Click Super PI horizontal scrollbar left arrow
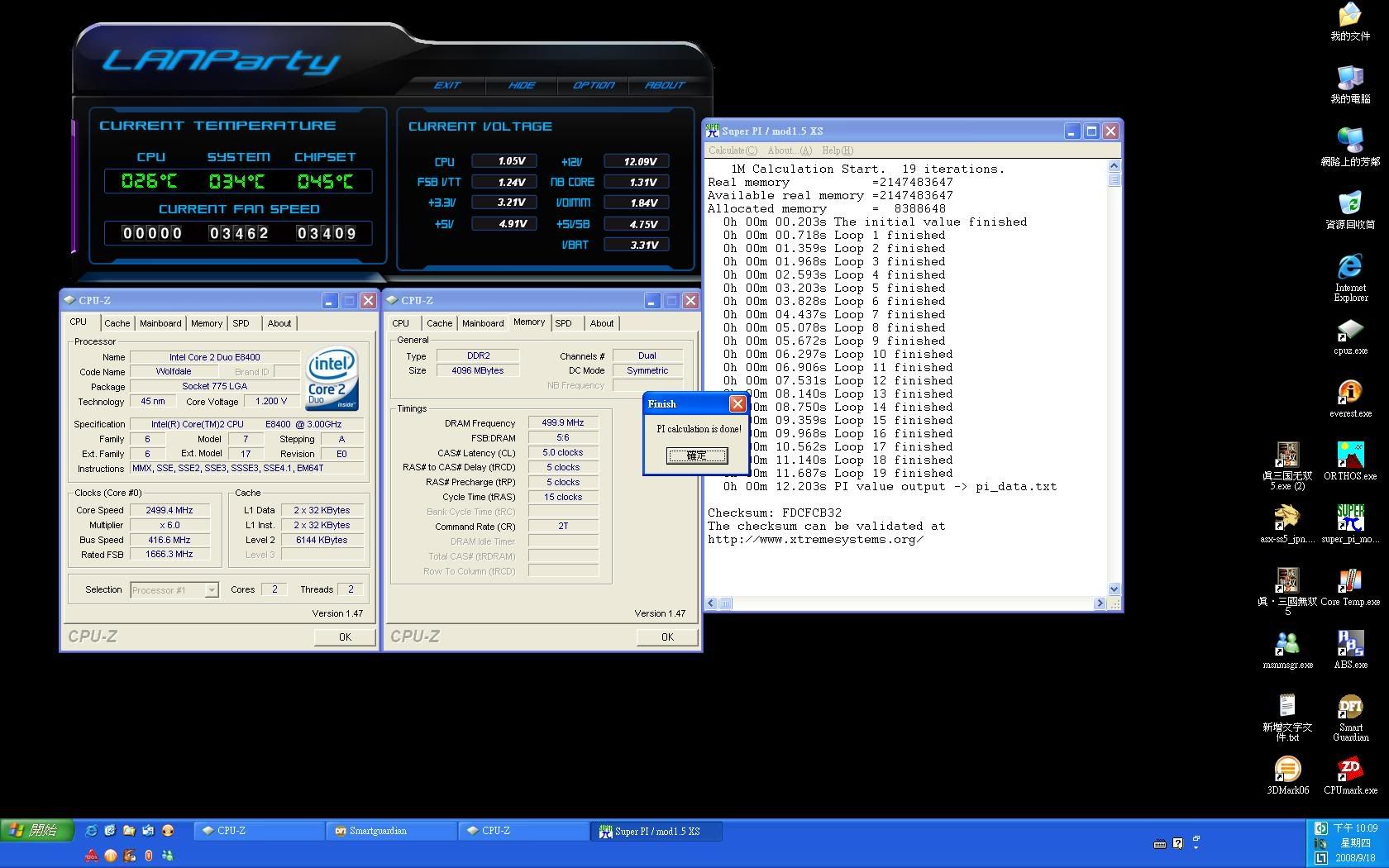Screen dimensions: 1389x868 point(711,603)
